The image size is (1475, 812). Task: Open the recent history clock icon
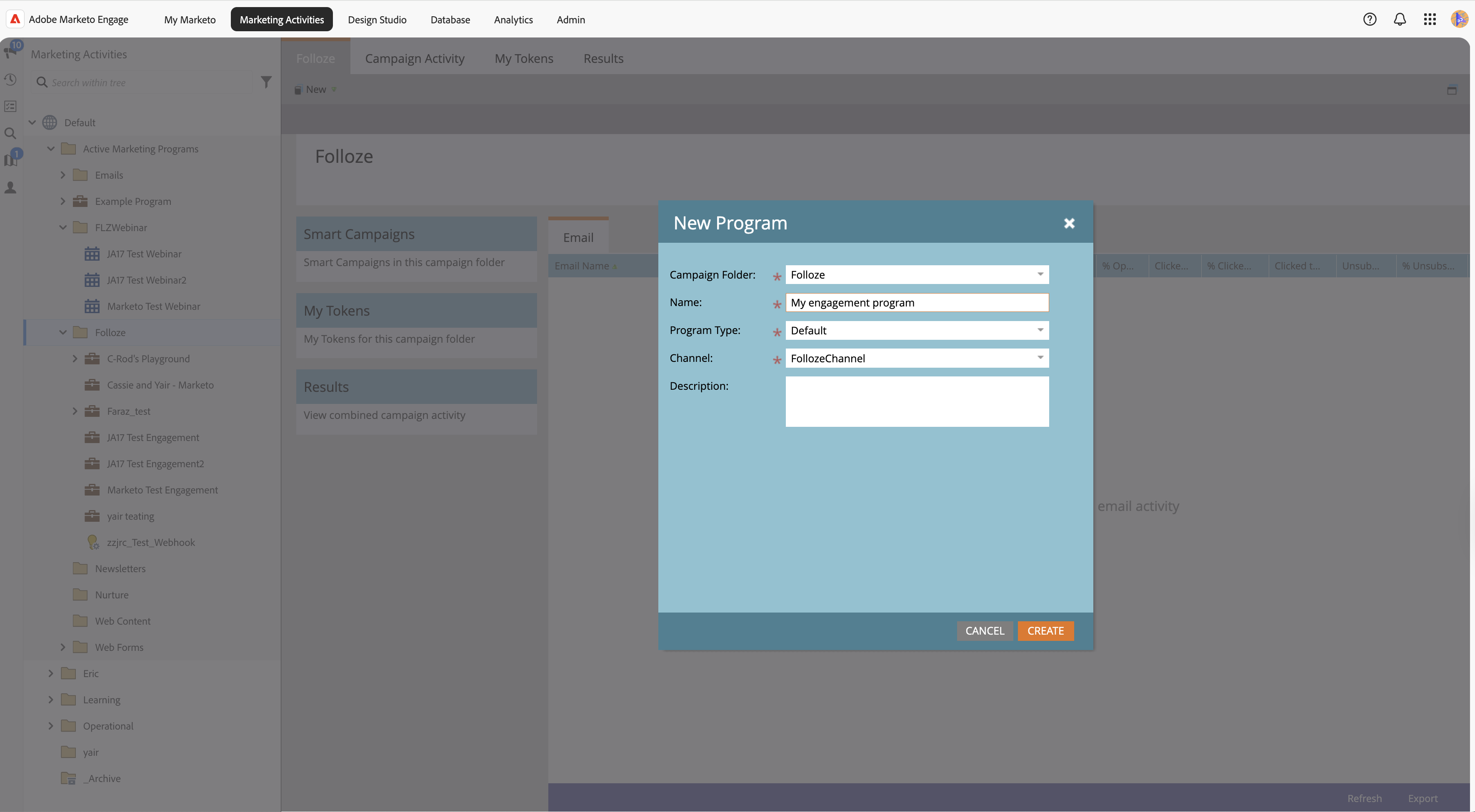click(10, 80)
